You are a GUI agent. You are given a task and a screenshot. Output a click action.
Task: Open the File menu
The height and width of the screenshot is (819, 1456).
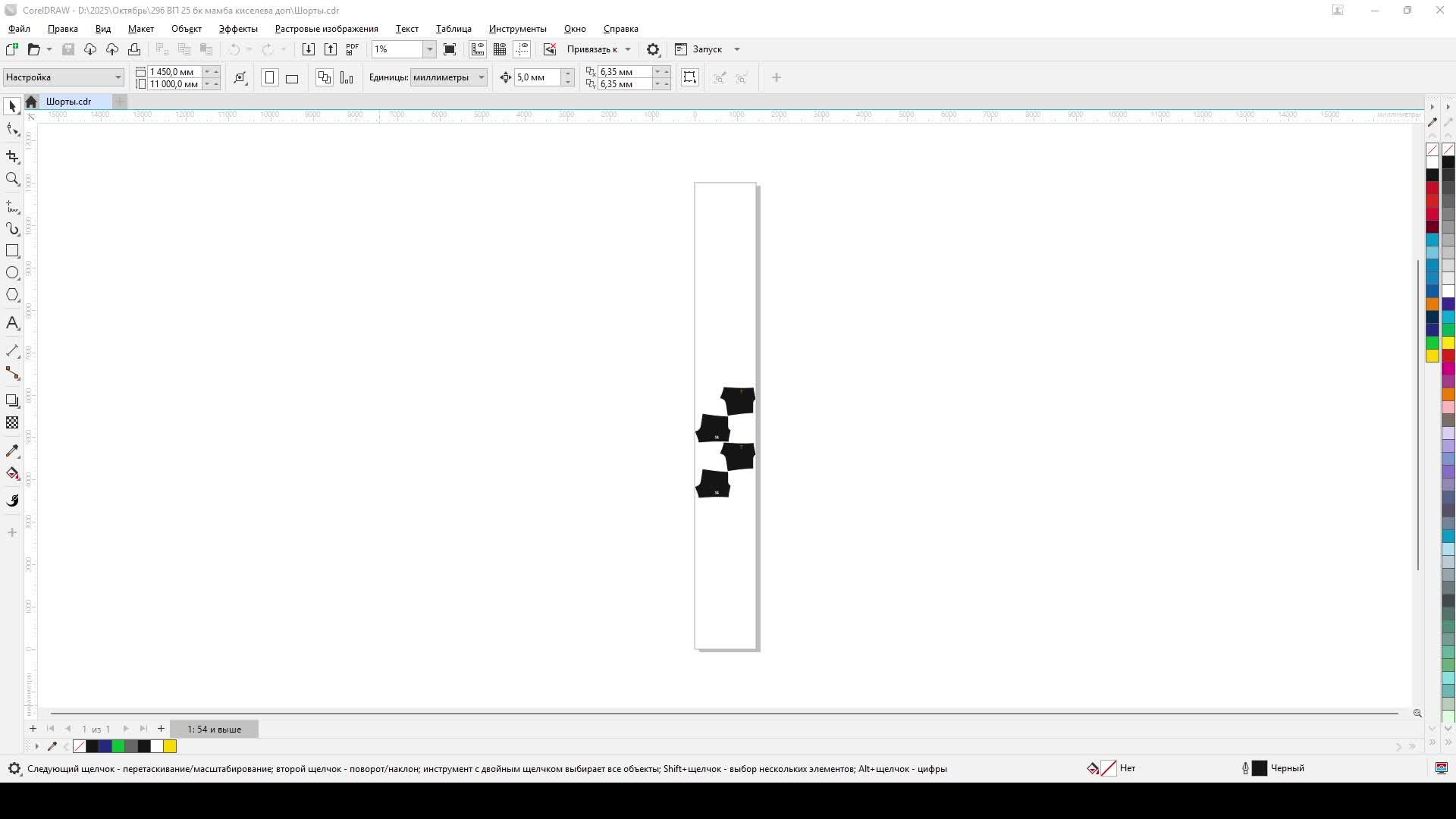[19, 29]
